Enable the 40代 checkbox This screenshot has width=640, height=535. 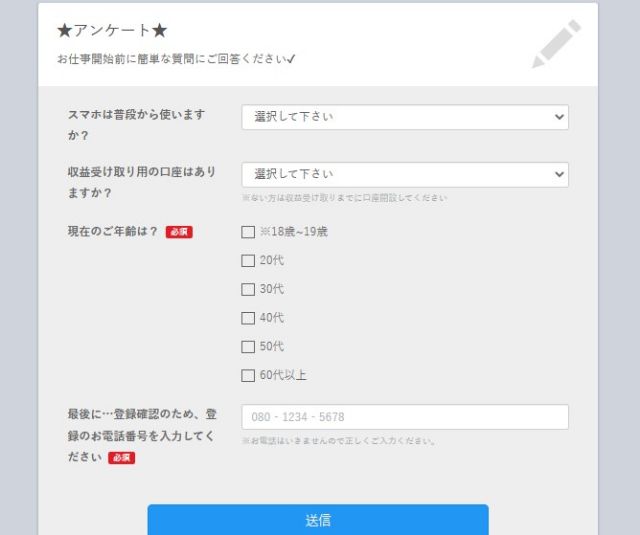coord(248,318)
